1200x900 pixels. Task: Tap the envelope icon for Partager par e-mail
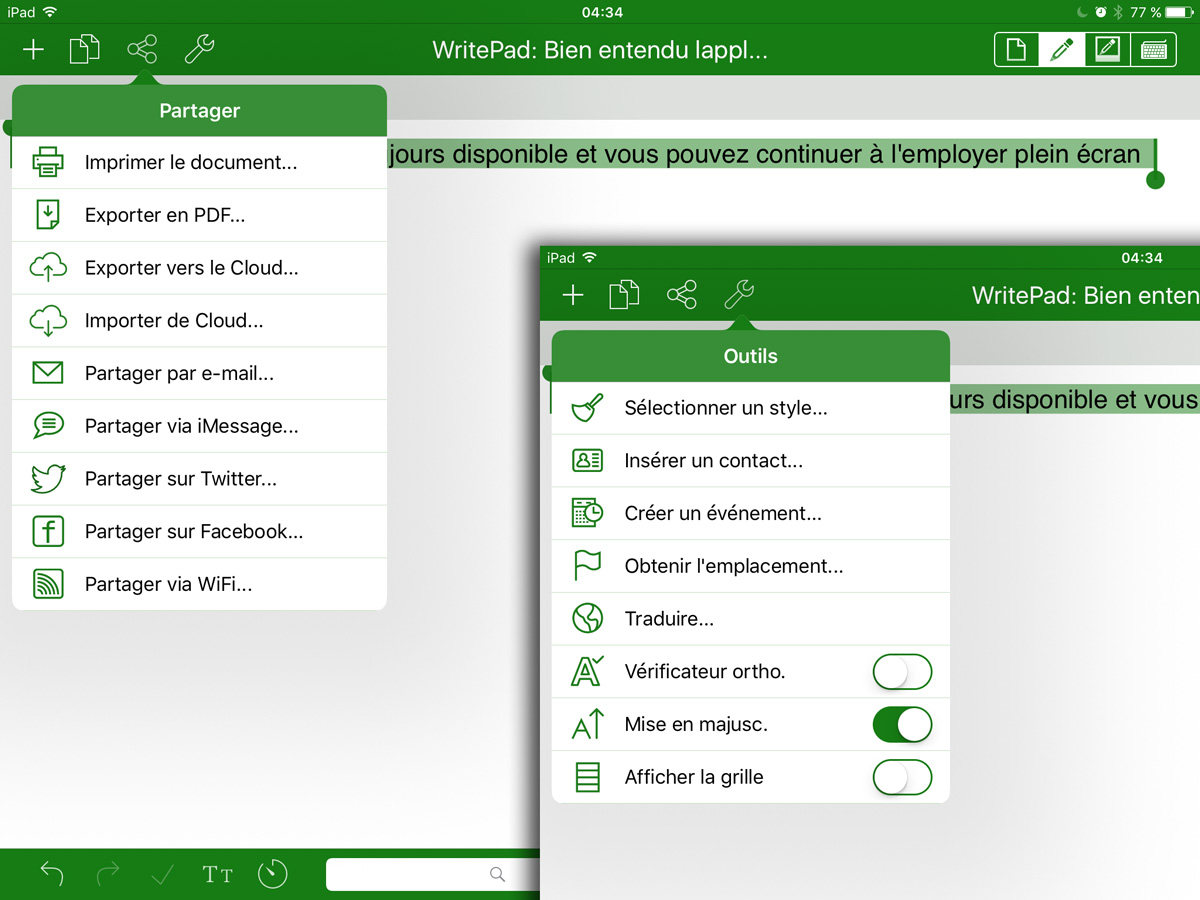pyautogui.click(x=48, y=373)
